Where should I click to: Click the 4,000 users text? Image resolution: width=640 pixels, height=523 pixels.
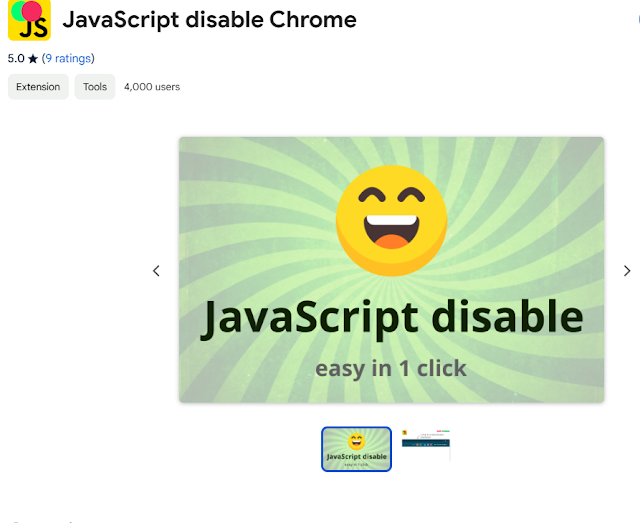click(x=152, y=87)
